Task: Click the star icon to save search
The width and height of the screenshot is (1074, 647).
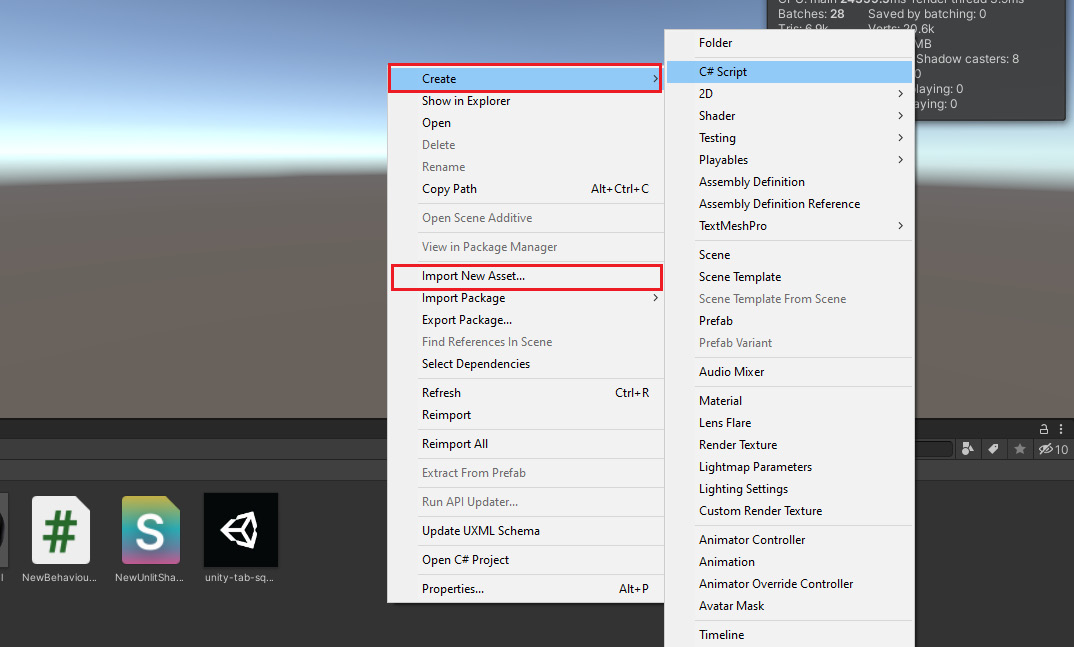Action: click(1020, 449)
